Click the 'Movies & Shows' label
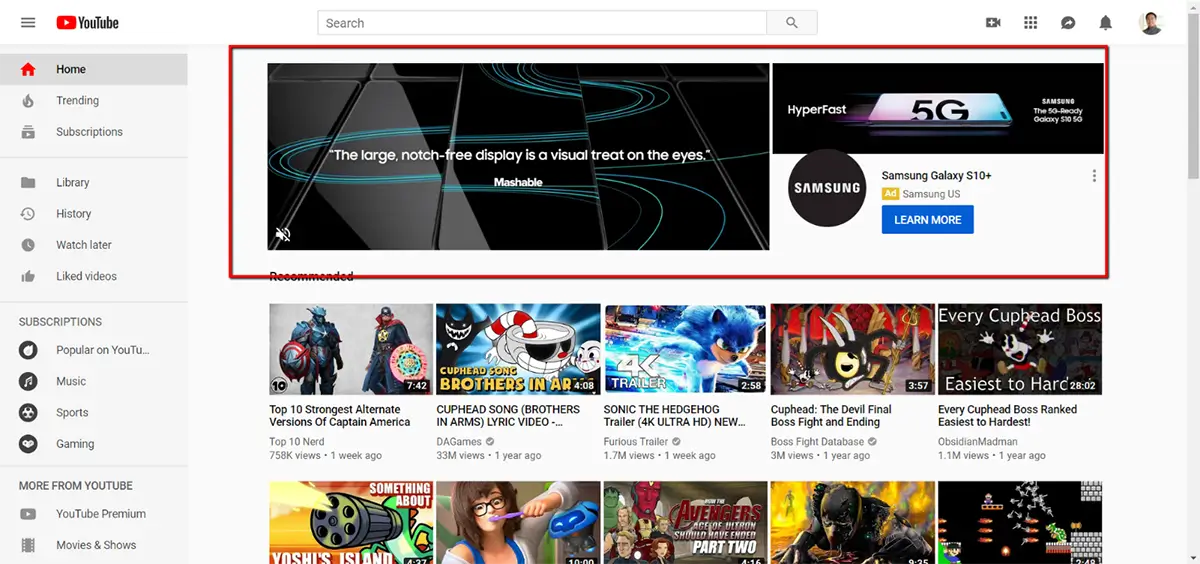The image size is (1200, 564). pyautogui.click(x=96, y=545)
